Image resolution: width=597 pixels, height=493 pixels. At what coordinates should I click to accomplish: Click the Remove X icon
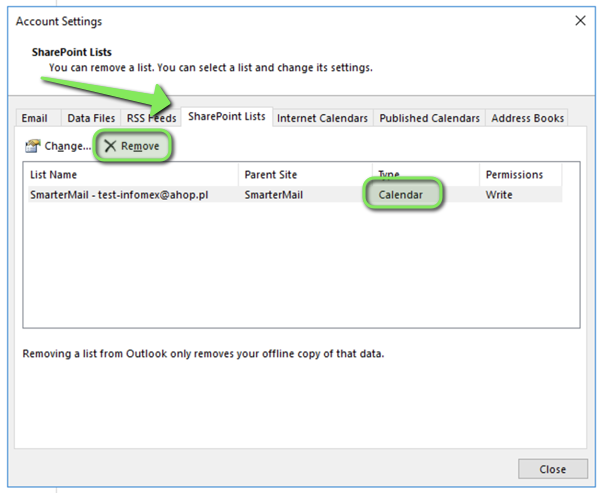(110, 146)
